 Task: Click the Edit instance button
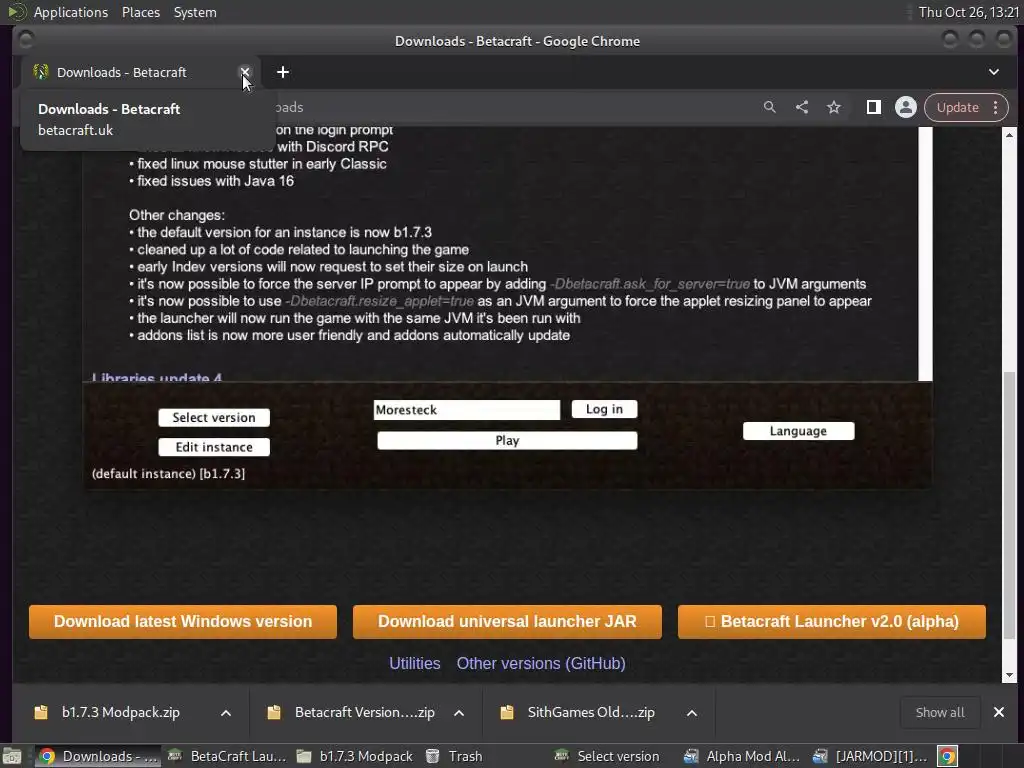click(x=214, y=447)
